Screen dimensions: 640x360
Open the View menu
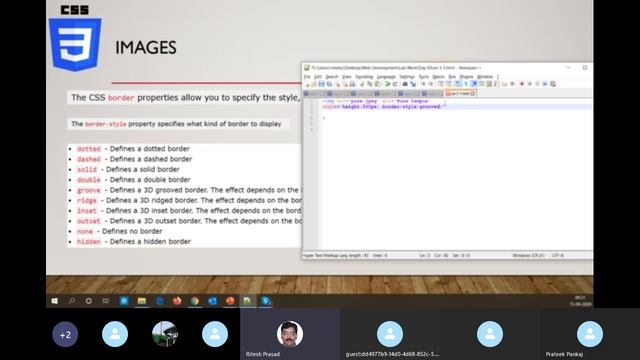[x=347, y=77]
